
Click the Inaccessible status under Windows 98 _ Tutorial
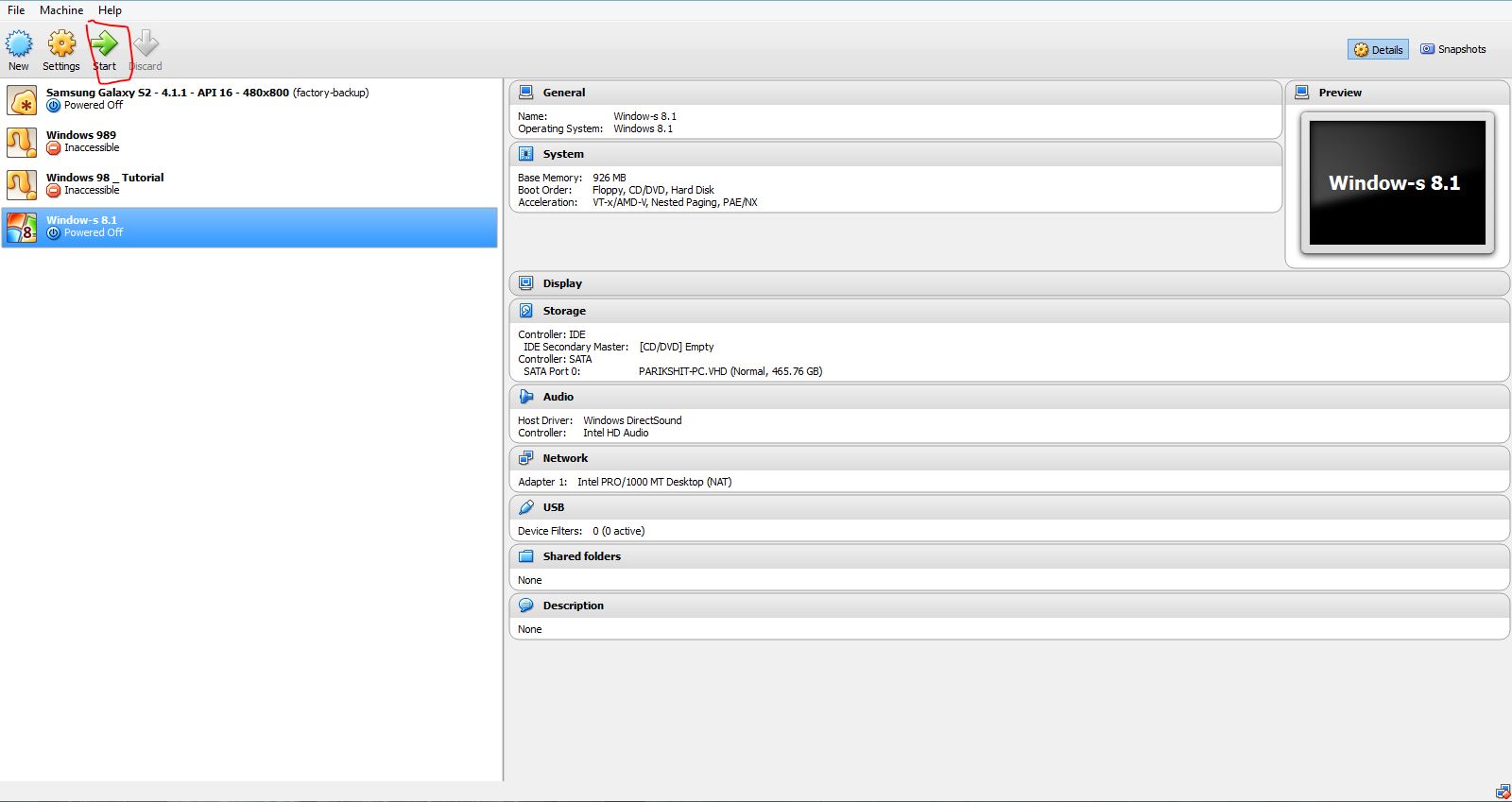click(x=92, y=190)
